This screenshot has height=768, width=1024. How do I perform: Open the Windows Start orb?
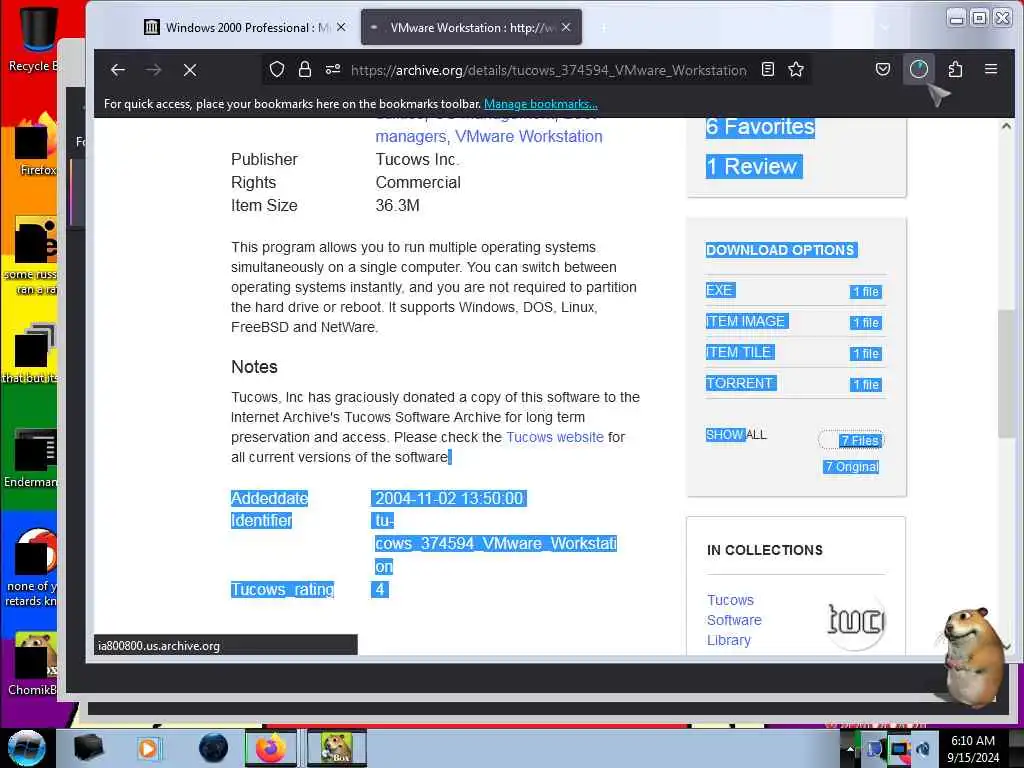coord(26,748)
